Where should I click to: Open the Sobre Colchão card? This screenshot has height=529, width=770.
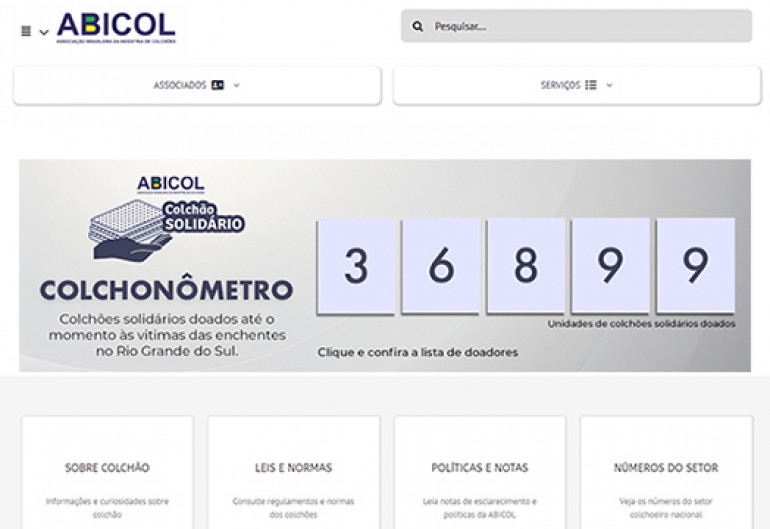(x=107, y=468)
